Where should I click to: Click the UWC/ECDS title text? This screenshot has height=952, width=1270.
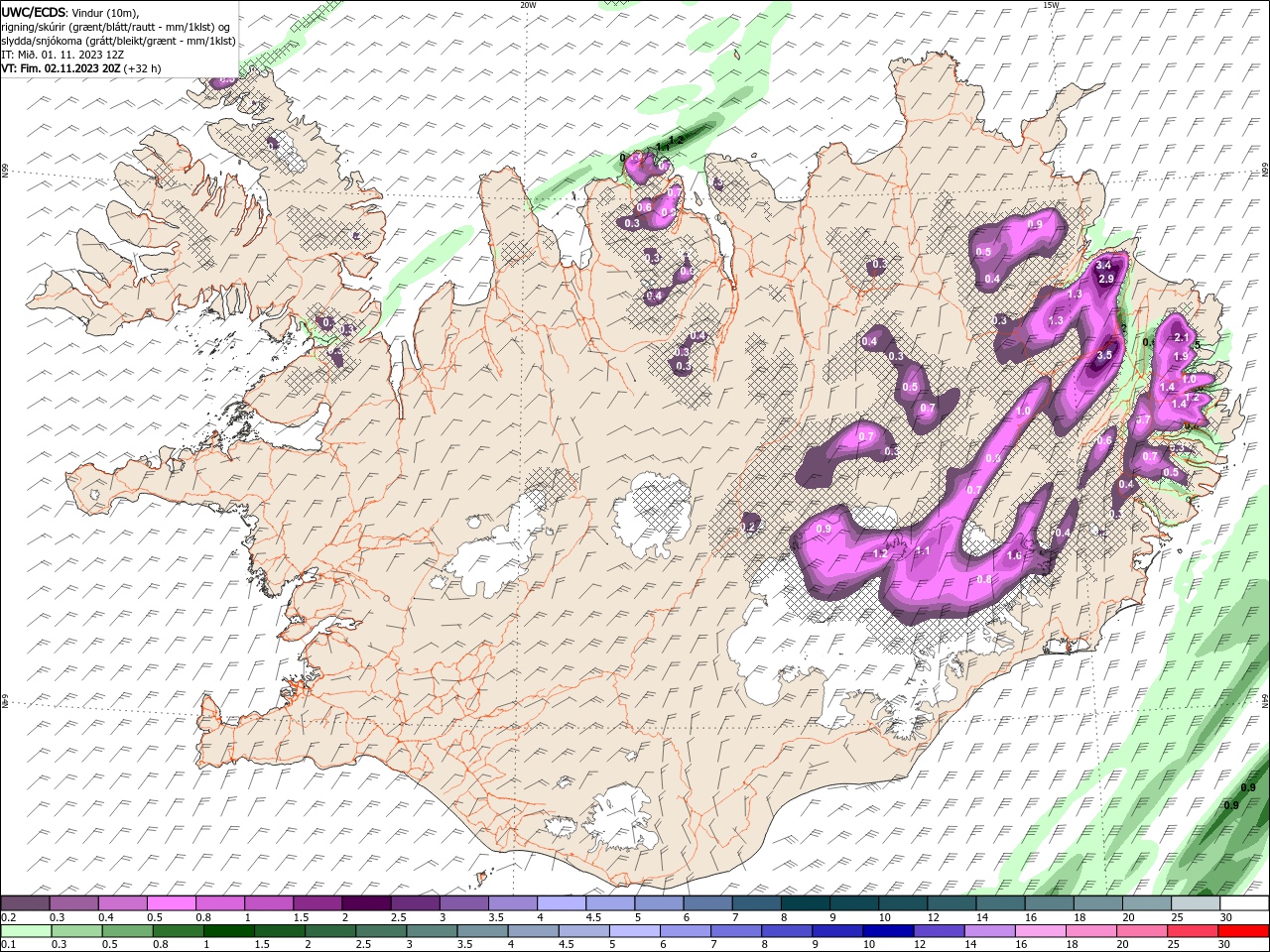33,12
